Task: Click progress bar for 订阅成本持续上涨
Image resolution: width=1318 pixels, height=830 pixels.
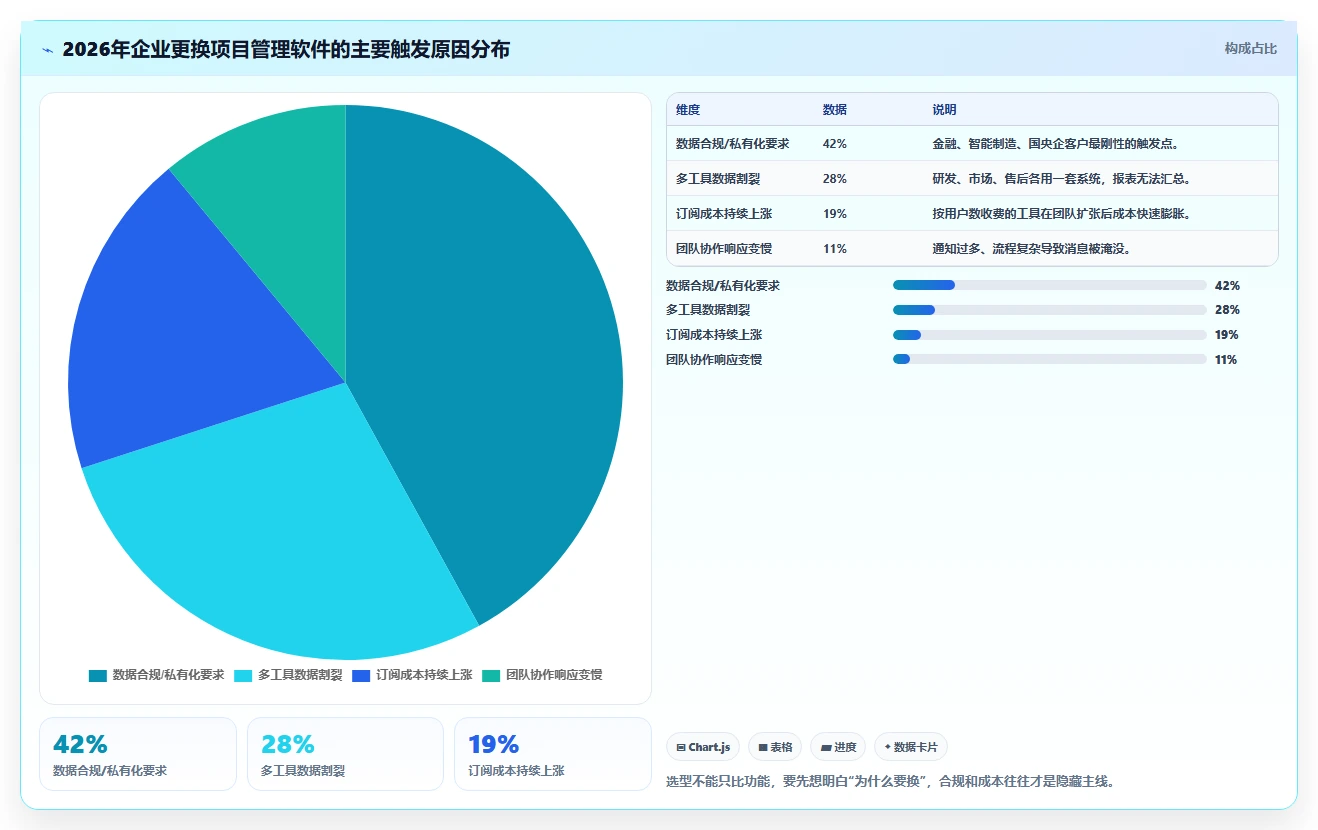Action: (1050, 335)
